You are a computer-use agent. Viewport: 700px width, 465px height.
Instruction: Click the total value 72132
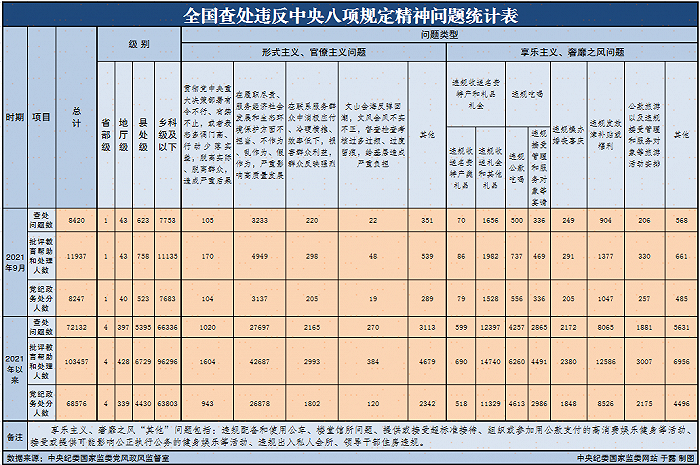tap(78, 327)
